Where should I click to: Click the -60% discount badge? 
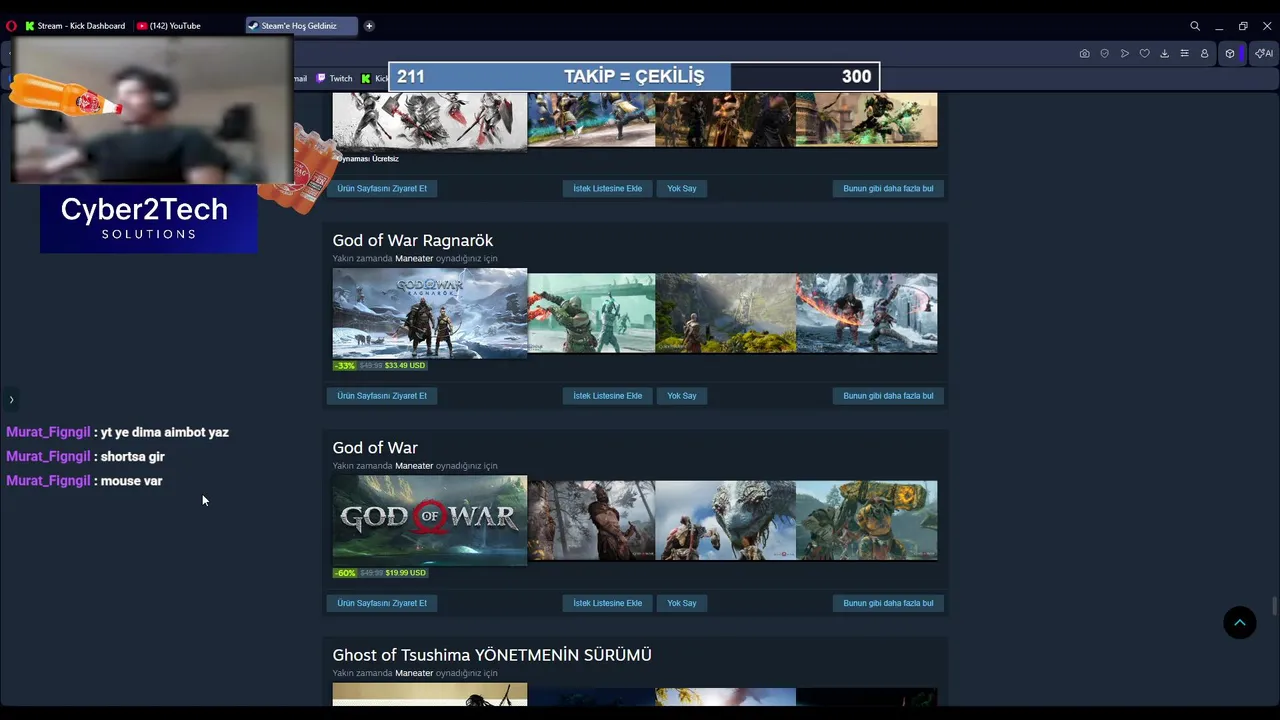[x=345, y=573]
